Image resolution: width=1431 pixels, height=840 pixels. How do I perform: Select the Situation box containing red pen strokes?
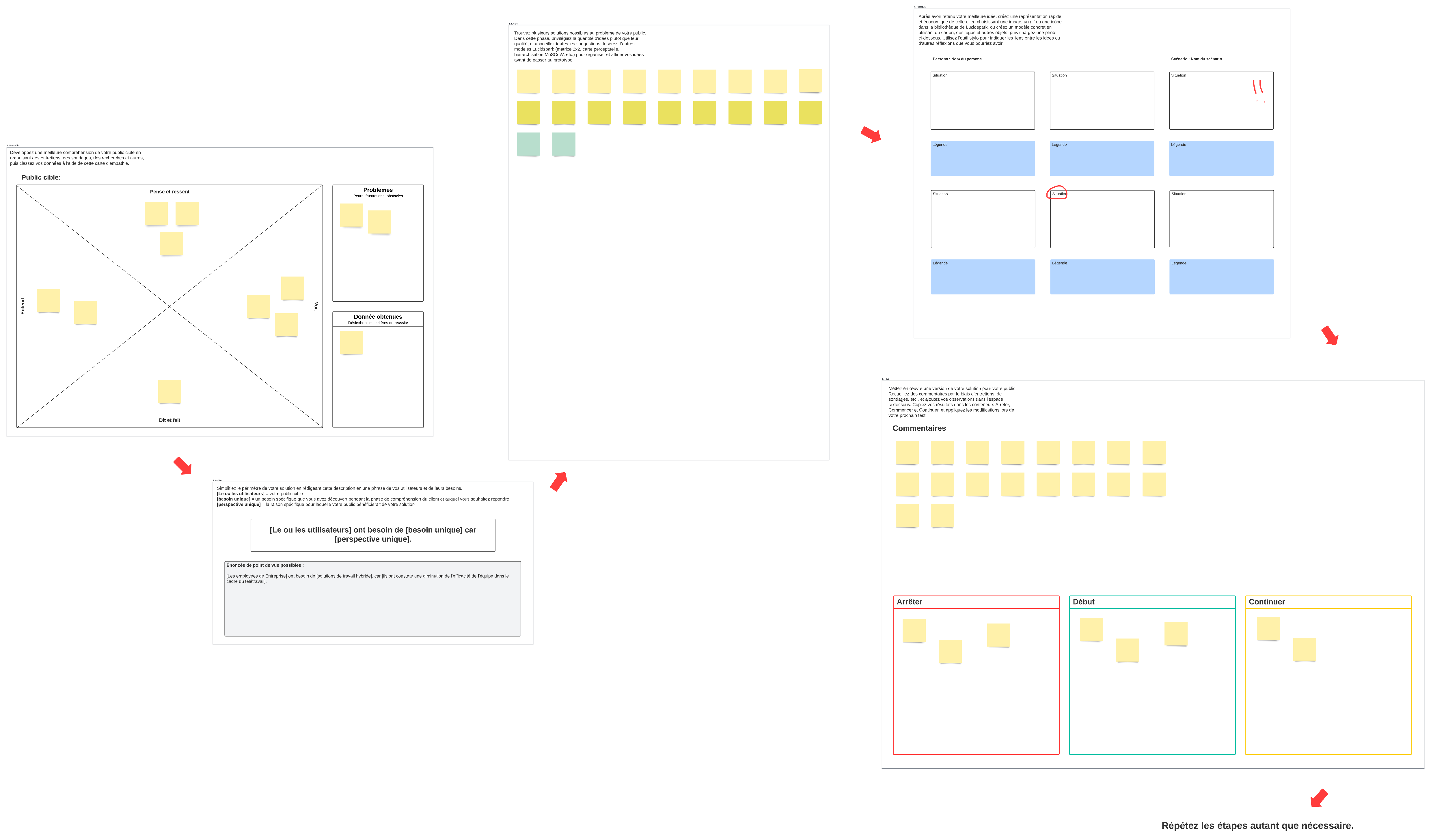(x=1221, y=100)
